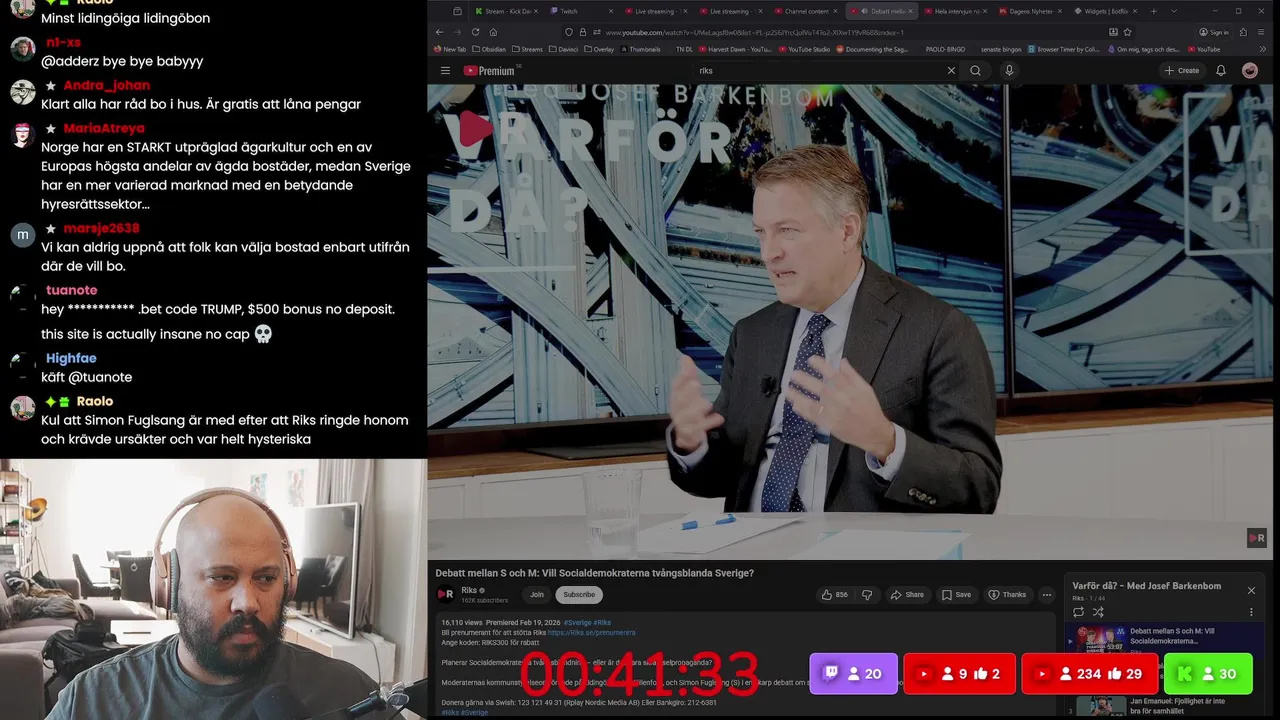Open the Overlay bookmarks folder
The width and height of the screenshot is (1280, 720).
coord(598,49)
